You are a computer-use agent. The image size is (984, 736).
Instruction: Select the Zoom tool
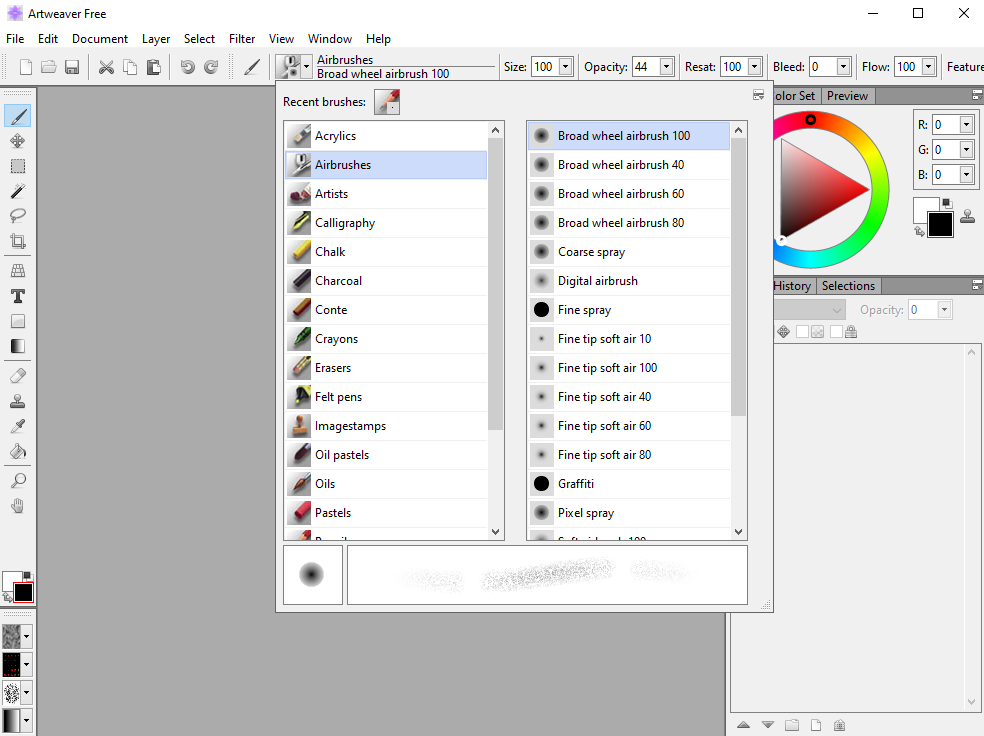point(18,481)
